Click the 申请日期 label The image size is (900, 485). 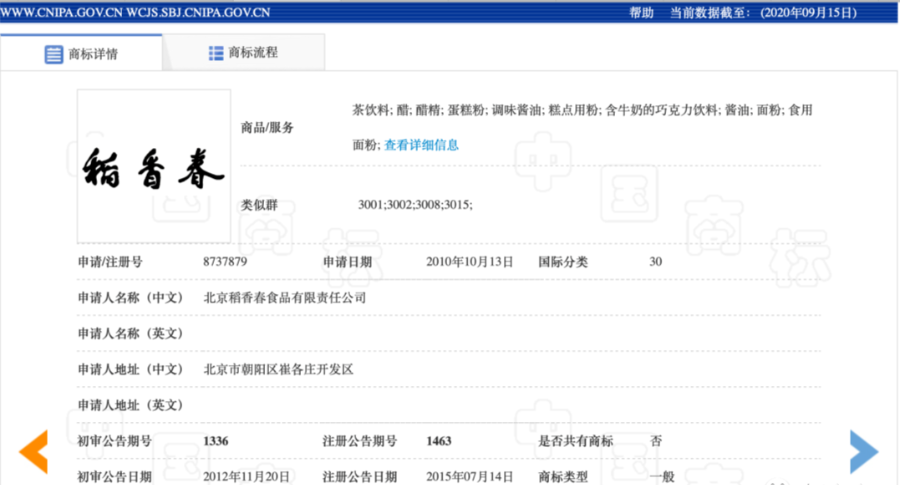pos(347,262)
